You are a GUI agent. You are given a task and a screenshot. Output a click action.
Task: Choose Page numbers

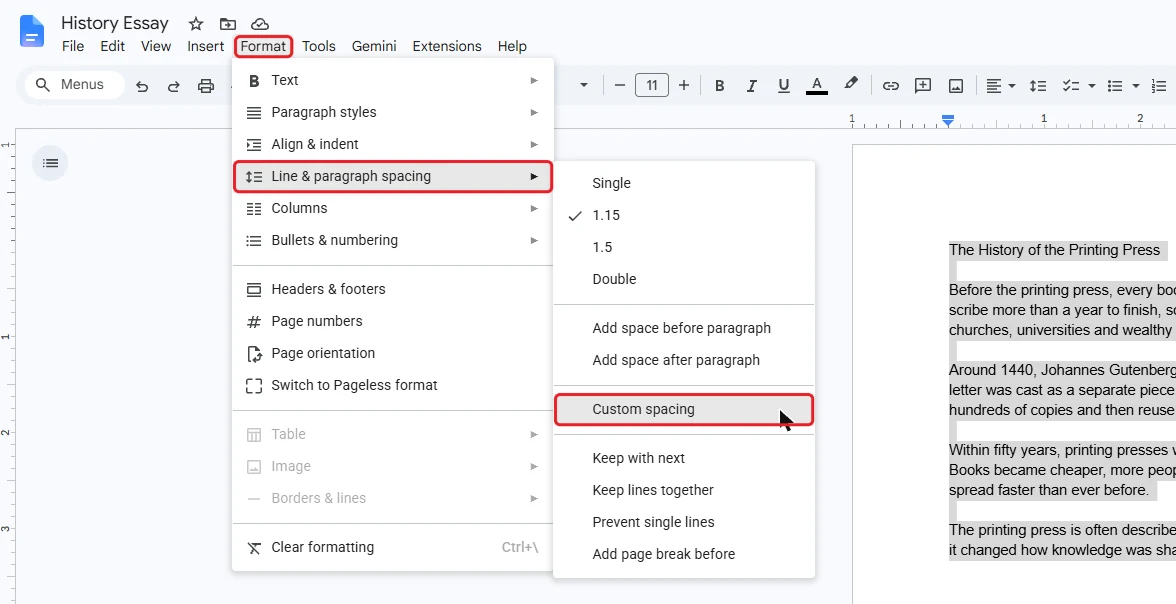pyautogui.click(x=393, y=321)
